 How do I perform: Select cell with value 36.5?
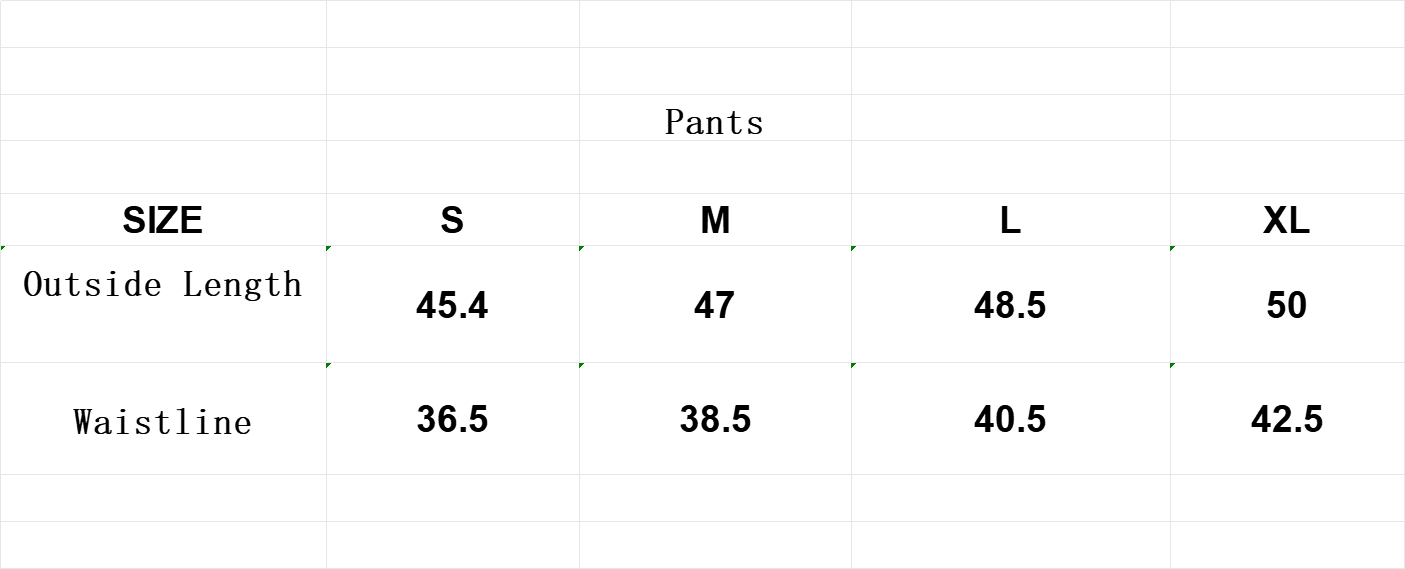452,418
